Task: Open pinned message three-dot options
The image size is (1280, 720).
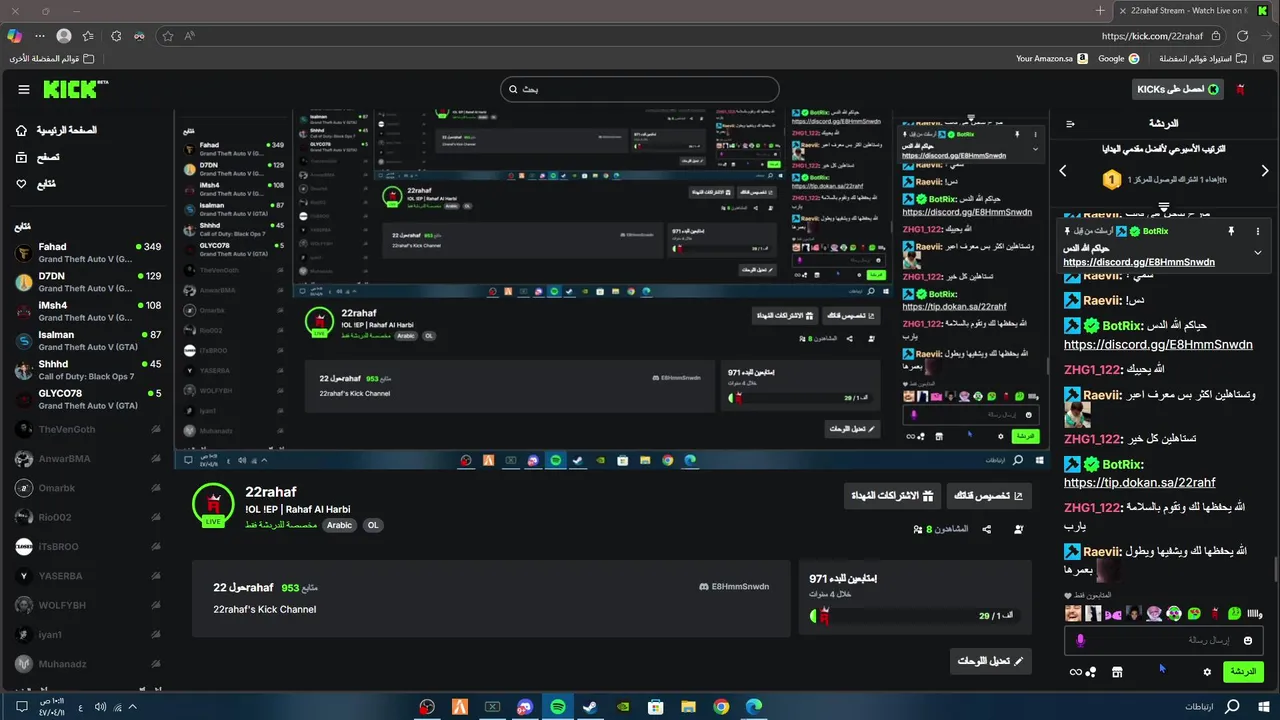Action: click(1258, 231)
